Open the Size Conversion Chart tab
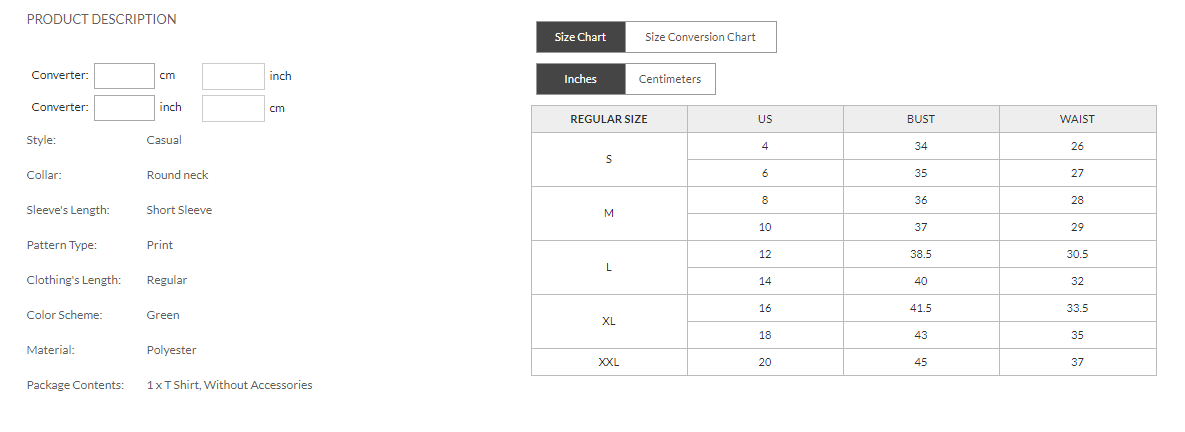The height and width of the screenshot is (432, 1185). 700,37
